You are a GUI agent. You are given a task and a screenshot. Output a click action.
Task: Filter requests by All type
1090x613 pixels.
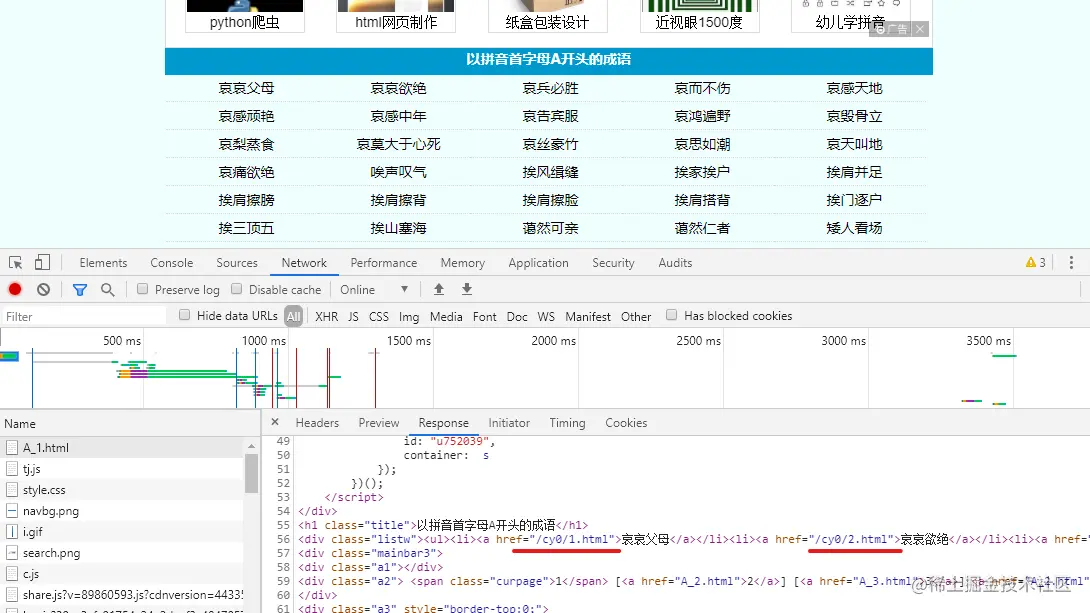[x=293, y=316]
